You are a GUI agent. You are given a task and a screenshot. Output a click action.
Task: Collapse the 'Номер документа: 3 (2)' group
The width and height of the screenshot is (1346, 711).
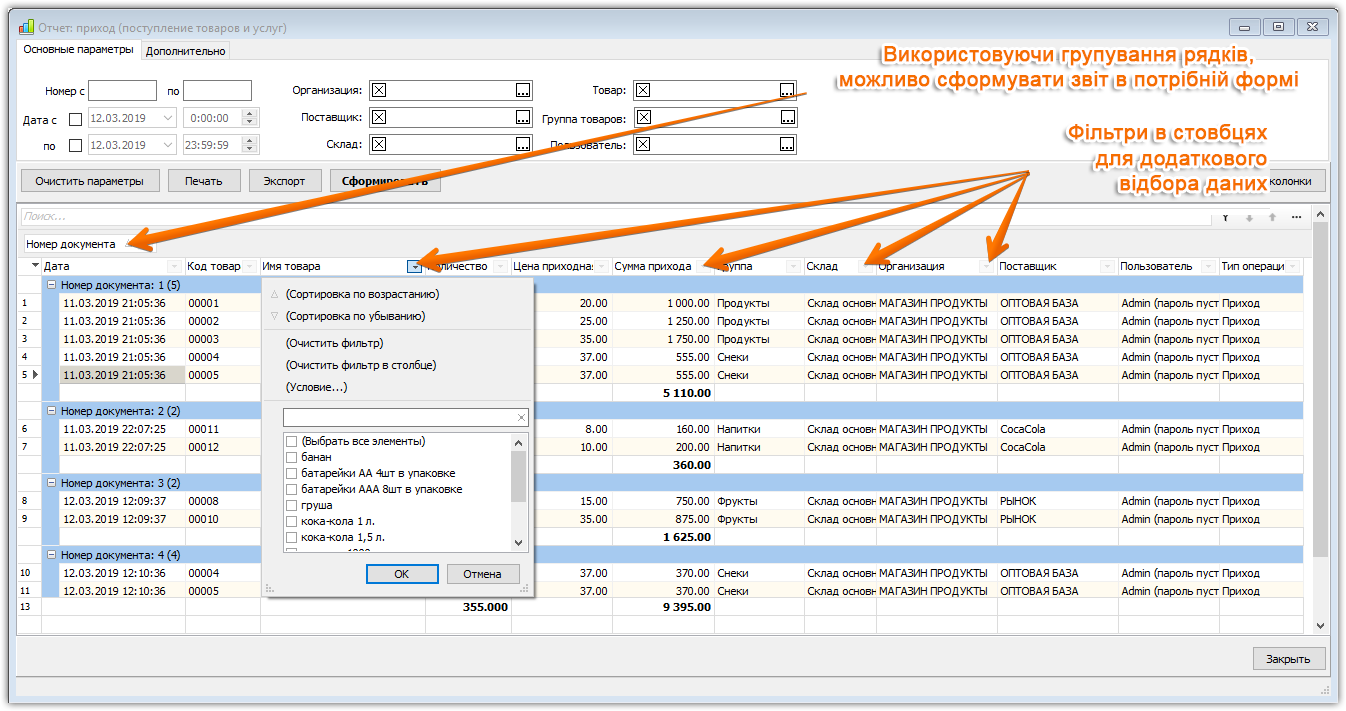[x=51, y=483]
